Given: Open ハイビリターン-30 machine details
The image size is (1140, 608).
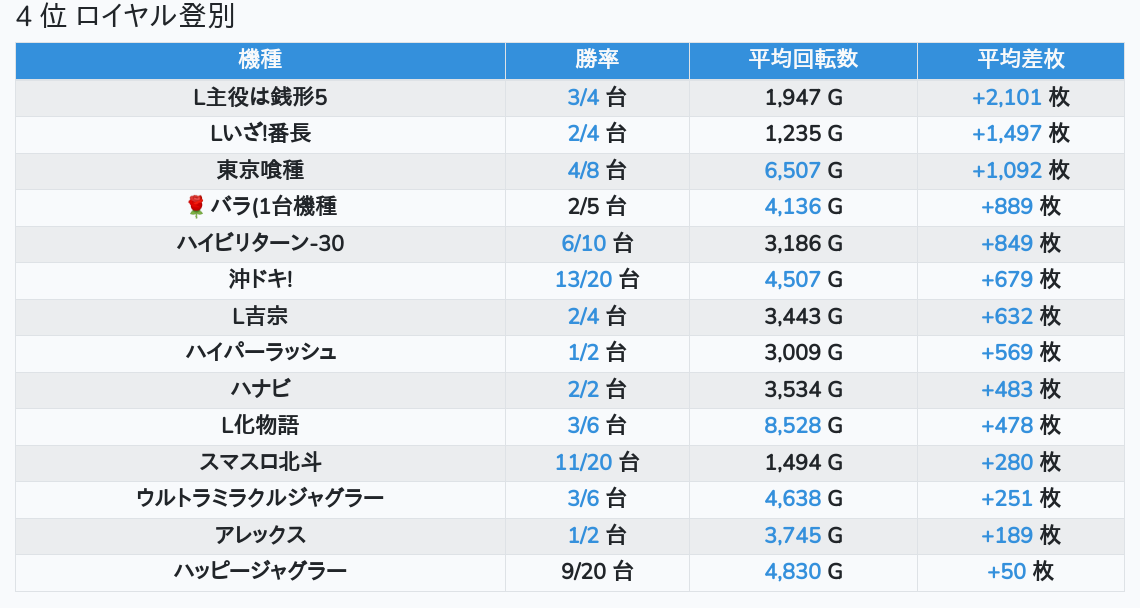Looking at the screenshot, I should click(260, 243).
